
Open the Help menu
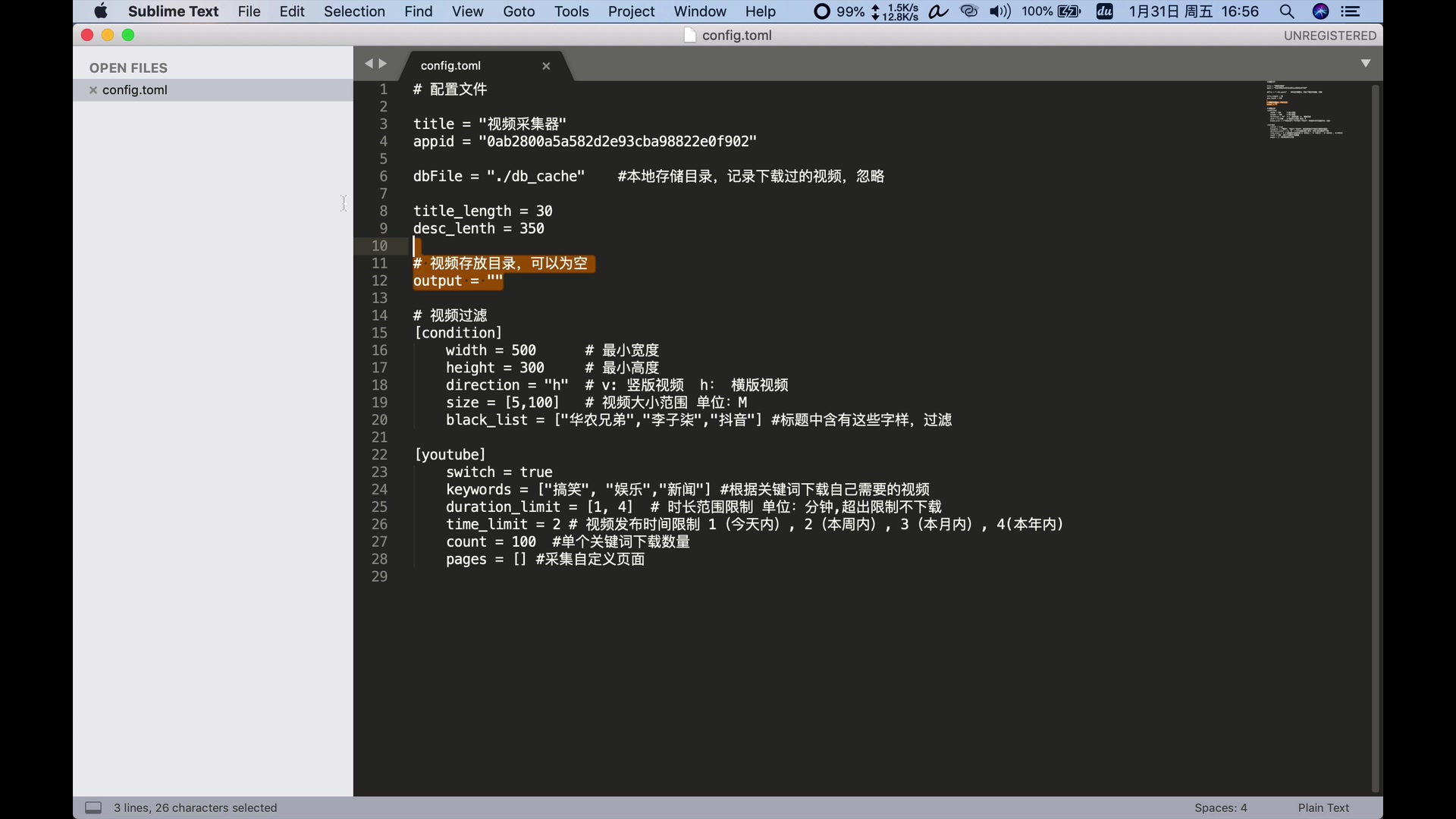click(x=760, y=11)
